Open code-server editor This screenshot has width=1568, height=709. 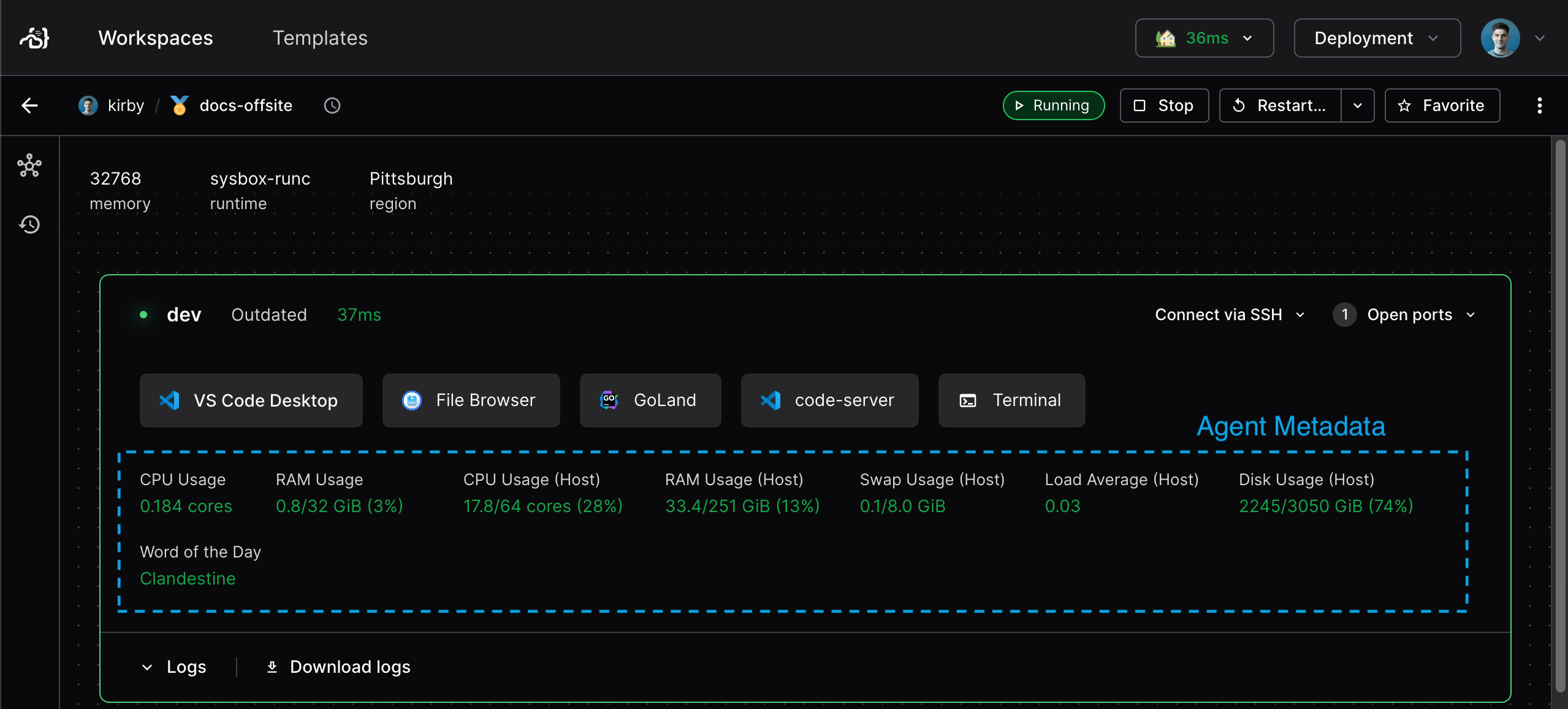[828, 400]
